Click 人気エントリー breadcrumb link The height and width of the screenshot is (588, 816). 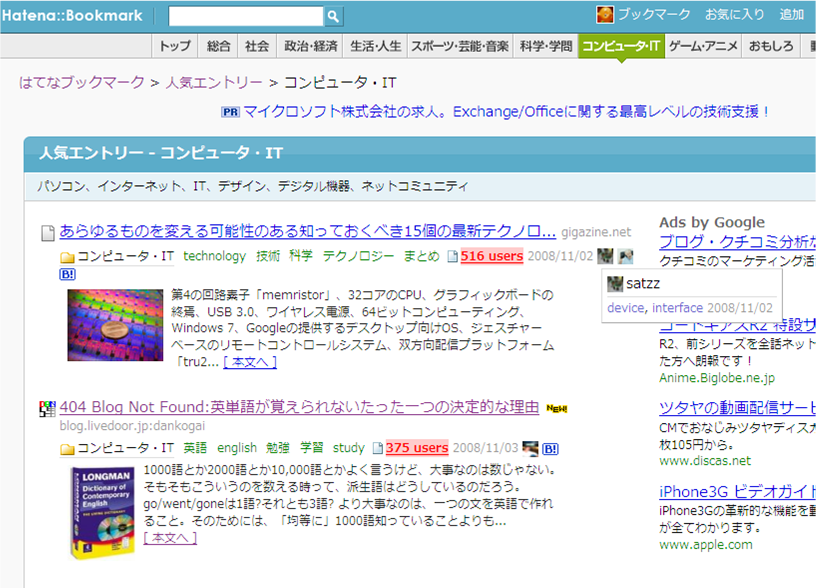214,82
